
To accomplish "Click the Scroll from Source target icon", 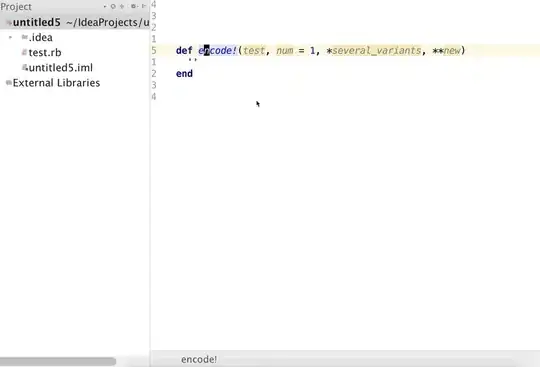I will pos(113,7).
